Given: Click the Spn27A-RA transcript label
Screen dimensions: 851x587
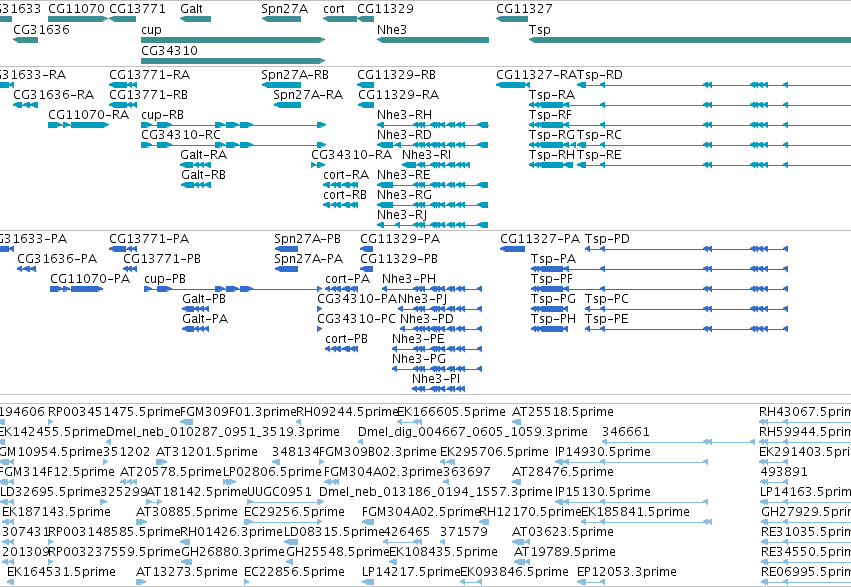Looking at the screenshot, I should coord(308,95).
